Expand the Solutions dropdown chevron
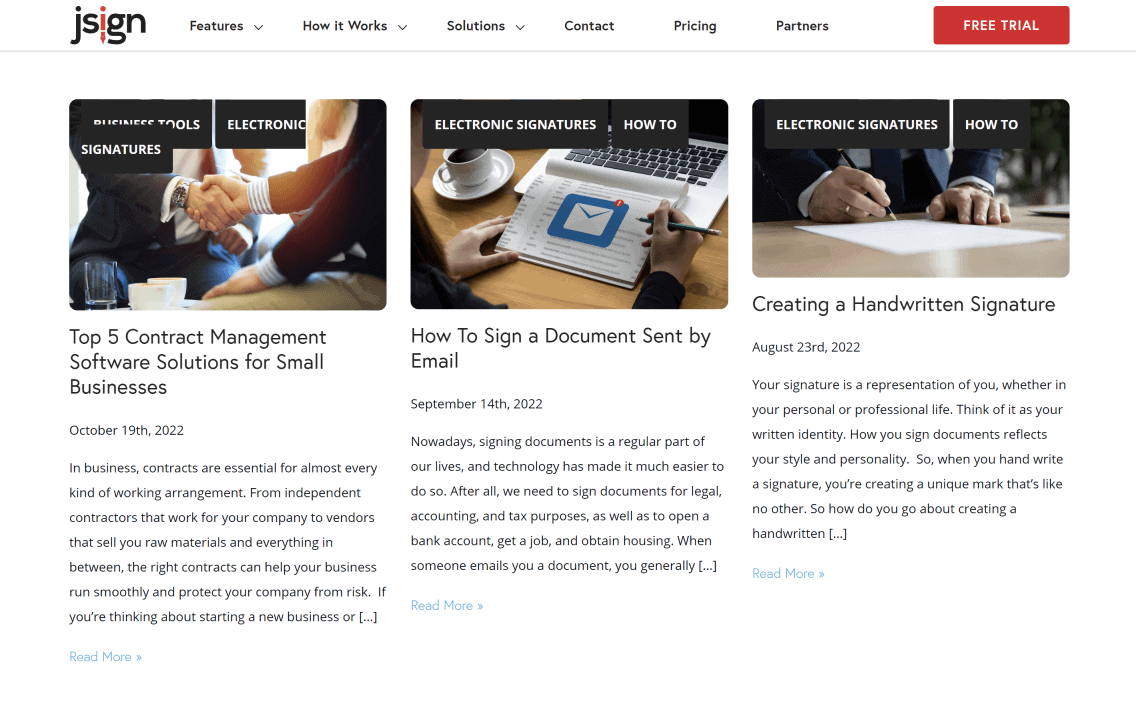1136x720 pixels. (x=519, y=28)
